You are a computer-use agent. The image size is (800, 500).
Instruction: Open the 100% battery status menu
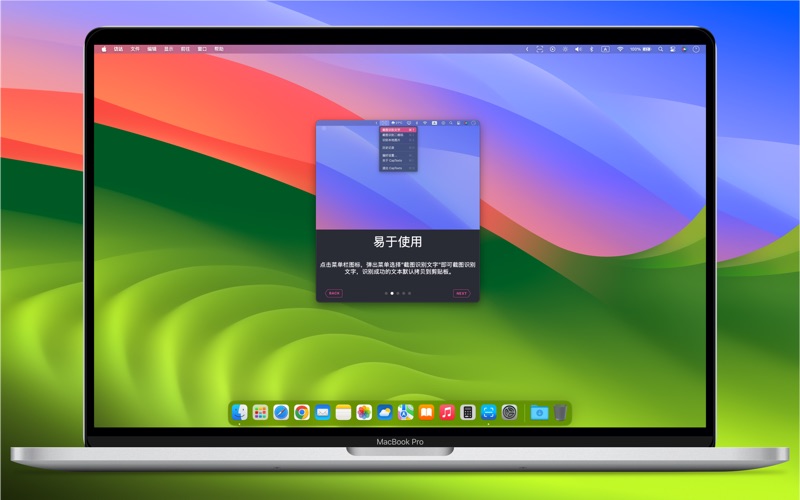(640, 49)
